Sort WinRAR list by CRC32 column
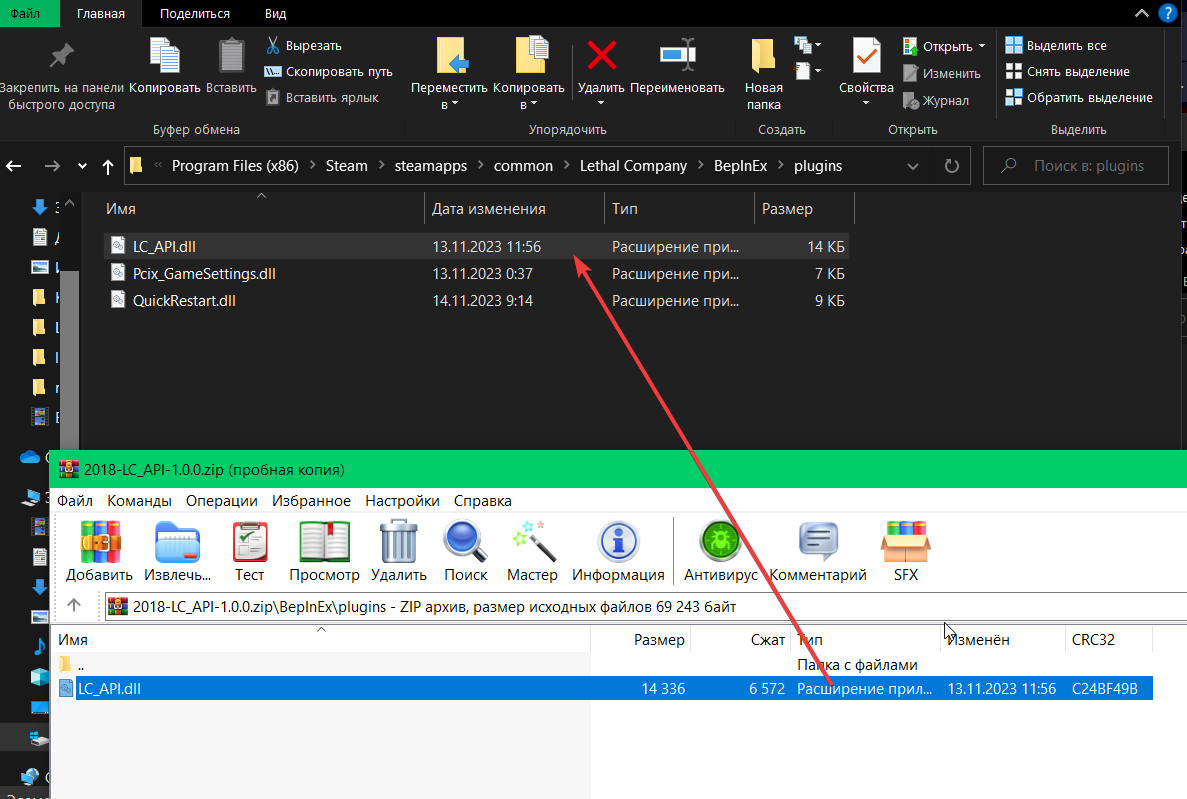 coord(1108,640)
